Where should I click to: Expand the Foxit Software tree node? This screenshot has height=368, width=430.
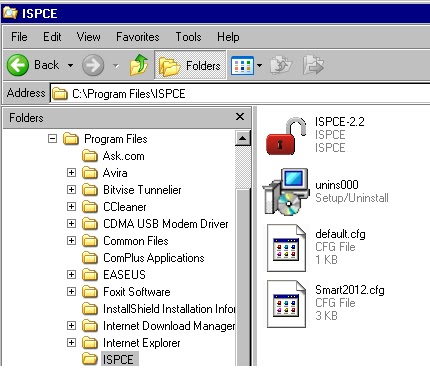click(71, 291)
